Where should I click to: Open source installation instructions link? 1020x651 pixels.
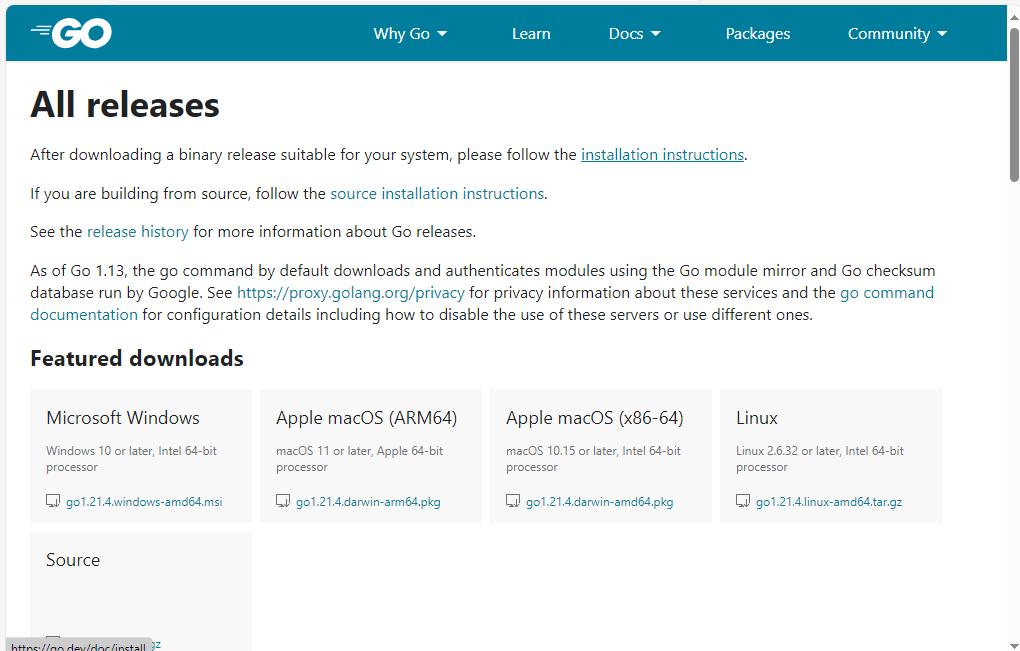pyautogui.click(x=437, y=194)
